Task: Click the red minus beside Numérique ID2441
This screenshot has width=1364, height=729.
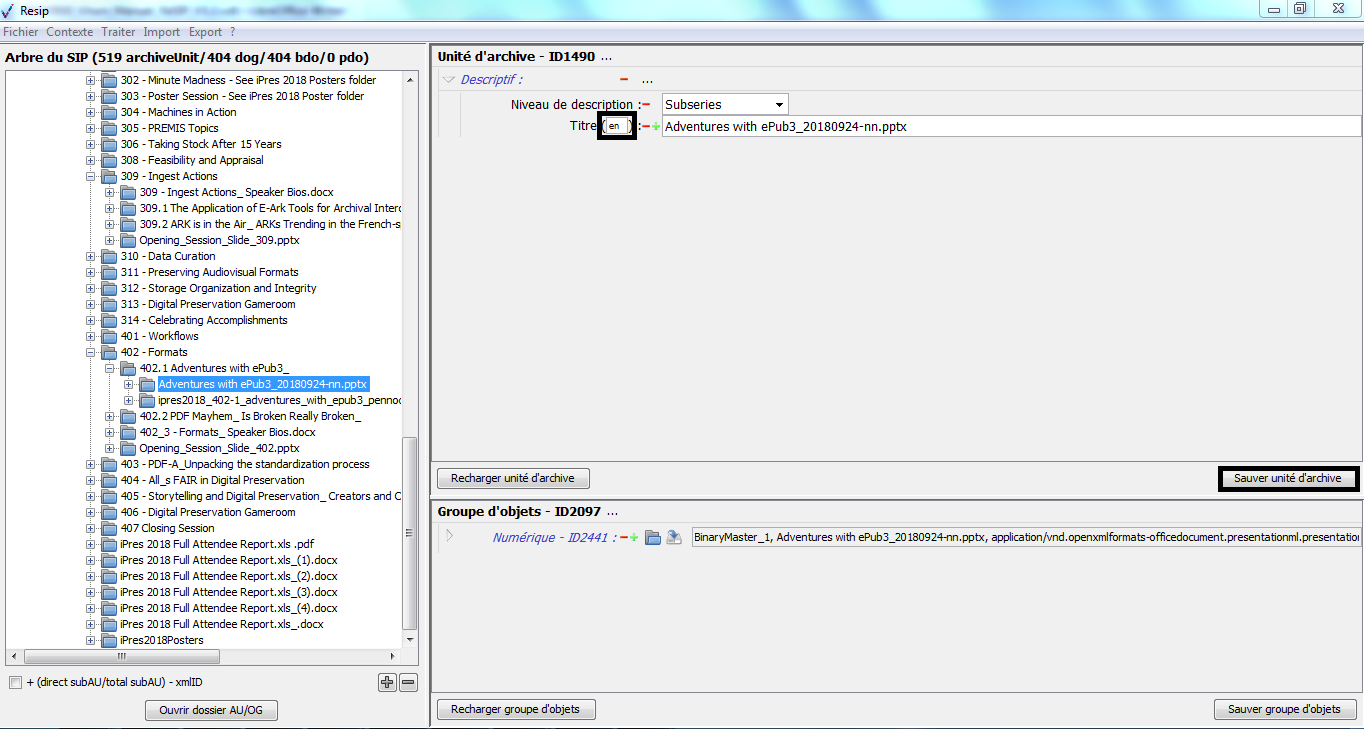Action: (623, 538)
